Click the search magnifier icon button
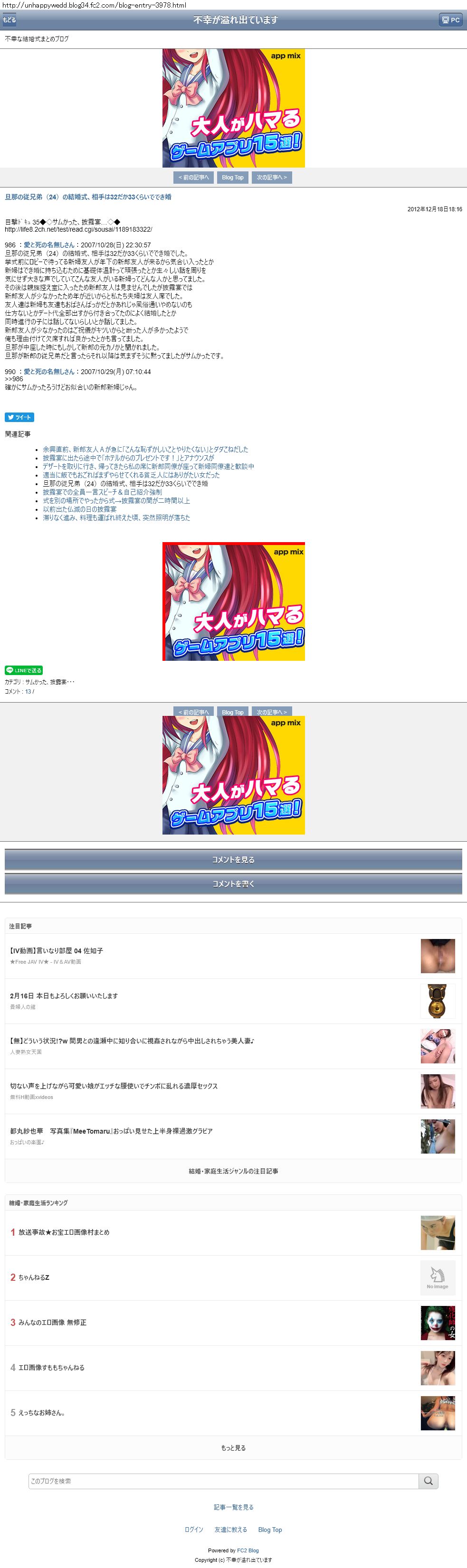 429,1481
